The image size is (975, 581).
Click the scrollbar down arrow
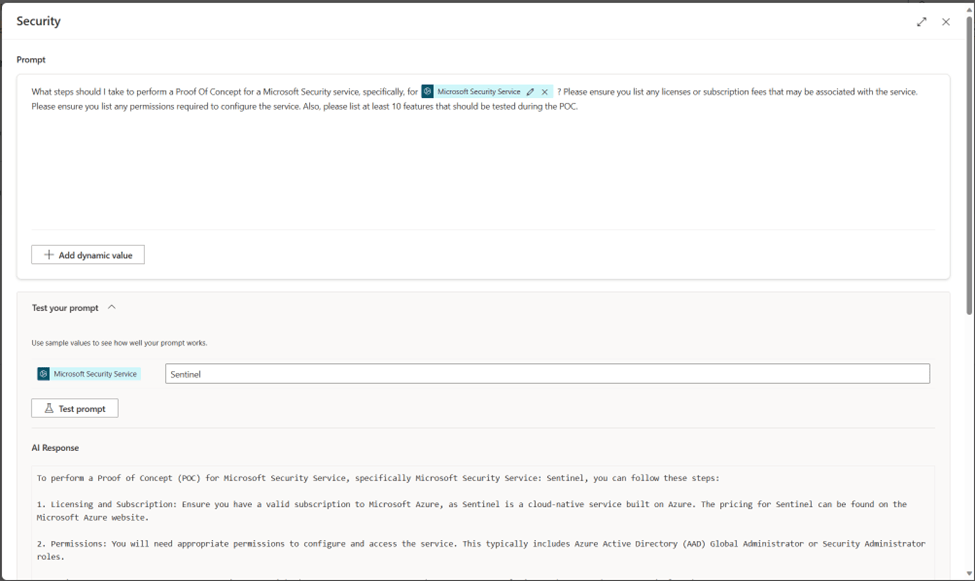coord(969,574)
